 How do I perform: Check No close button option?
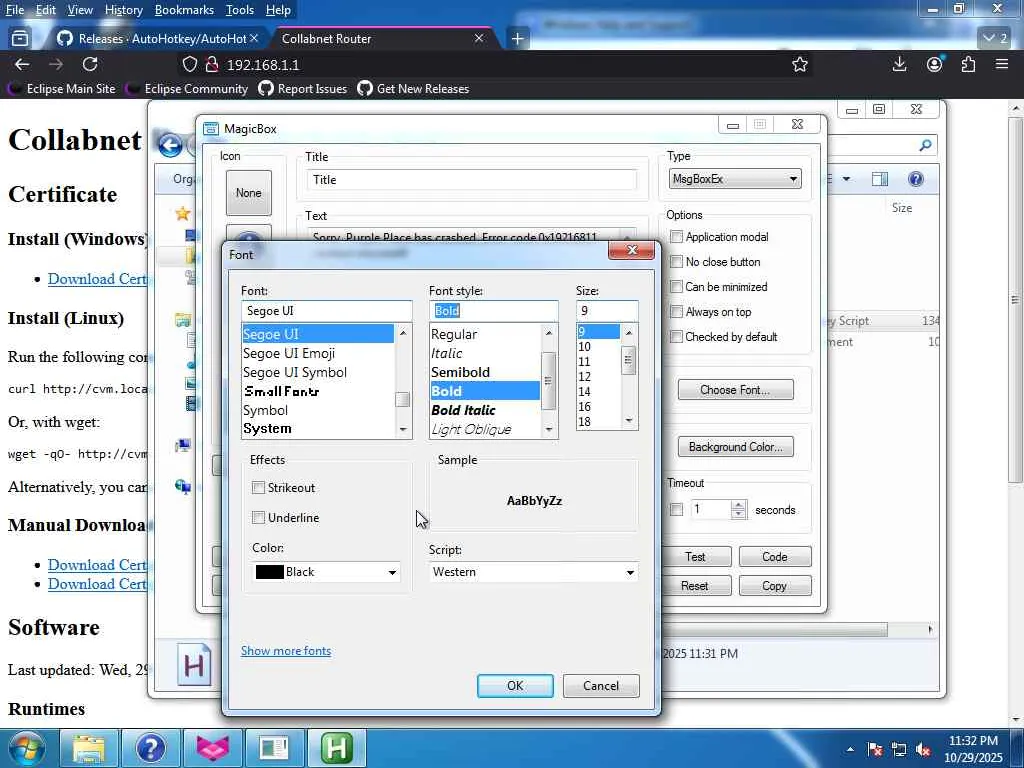677,262
